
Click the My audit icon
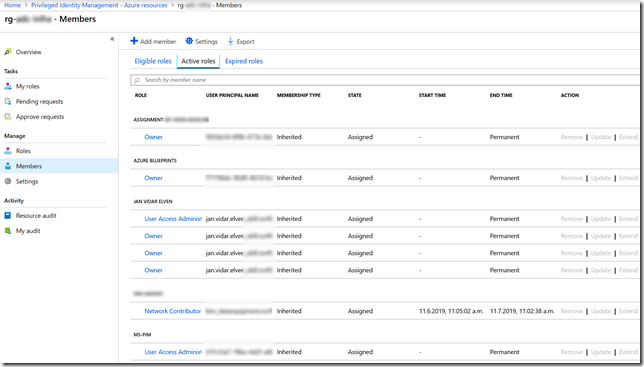point(8,231)
